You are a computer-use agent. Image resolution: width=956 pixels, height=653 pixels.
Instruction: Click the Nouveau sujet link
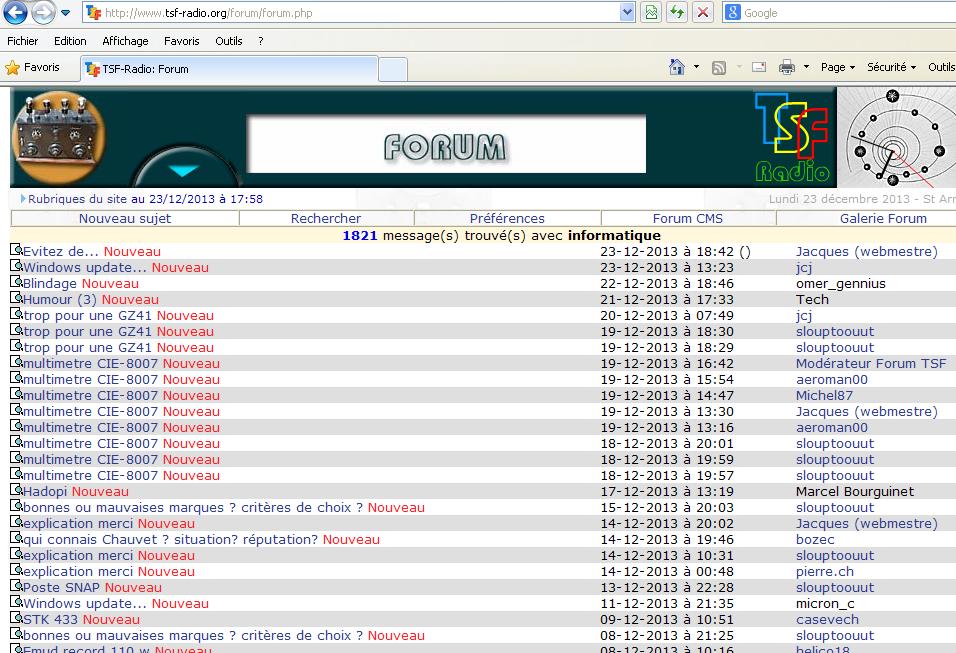point(125,218)
